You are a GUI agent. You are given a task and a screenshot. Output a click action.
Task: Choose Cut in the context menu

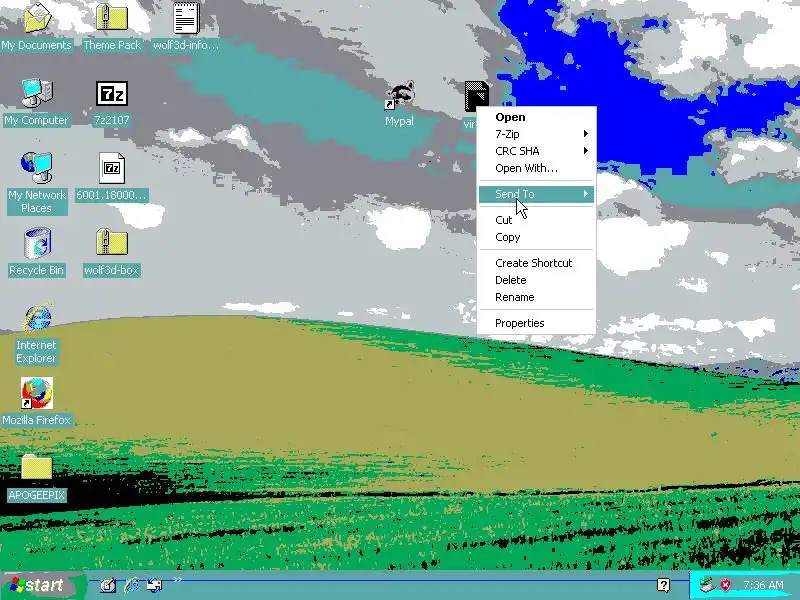pos(536,220)
